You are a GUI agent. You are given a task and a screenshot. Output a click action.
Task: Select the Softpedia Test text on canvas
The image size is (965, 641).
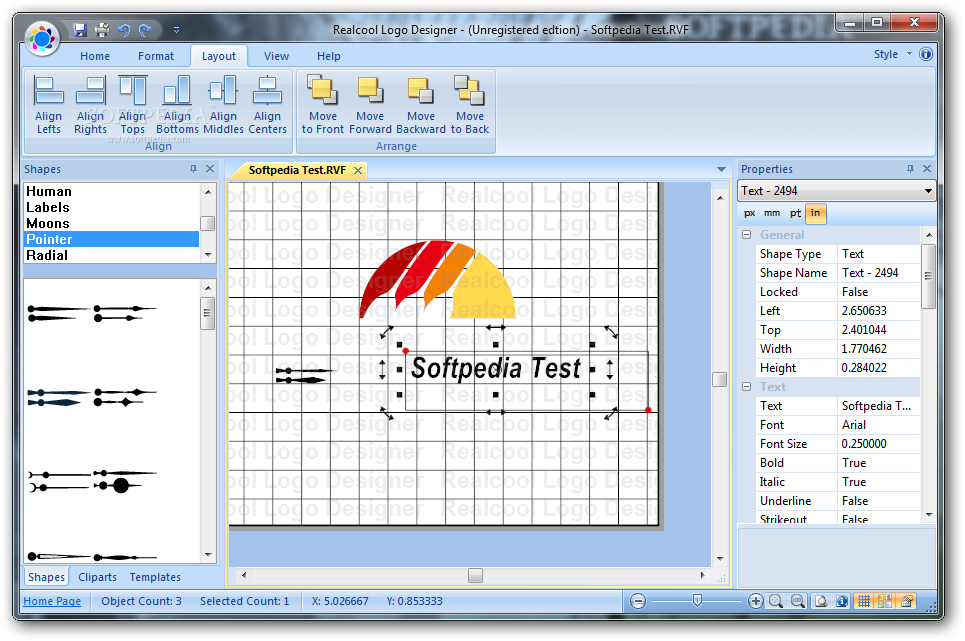click(495, 368)
